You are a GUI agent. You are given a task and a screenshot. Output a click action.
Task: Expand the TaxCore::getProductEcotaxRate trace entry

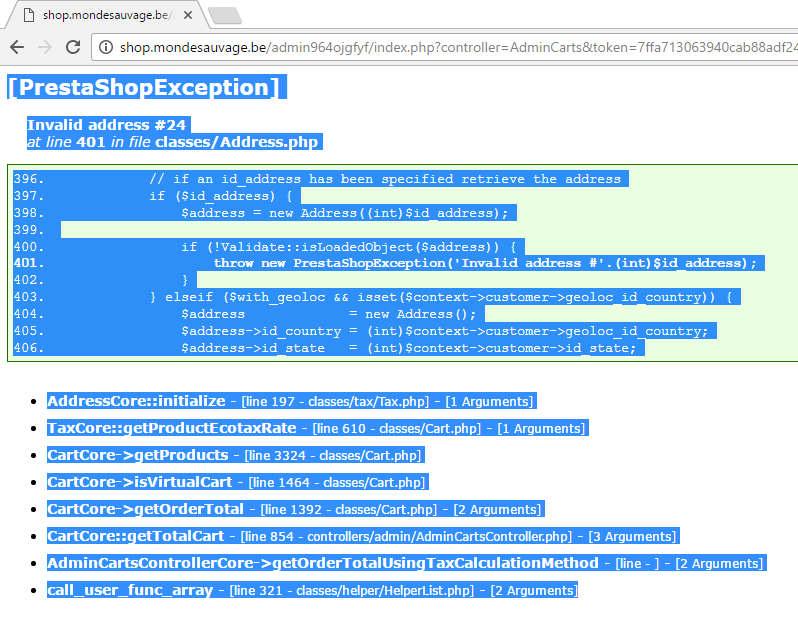172,428
